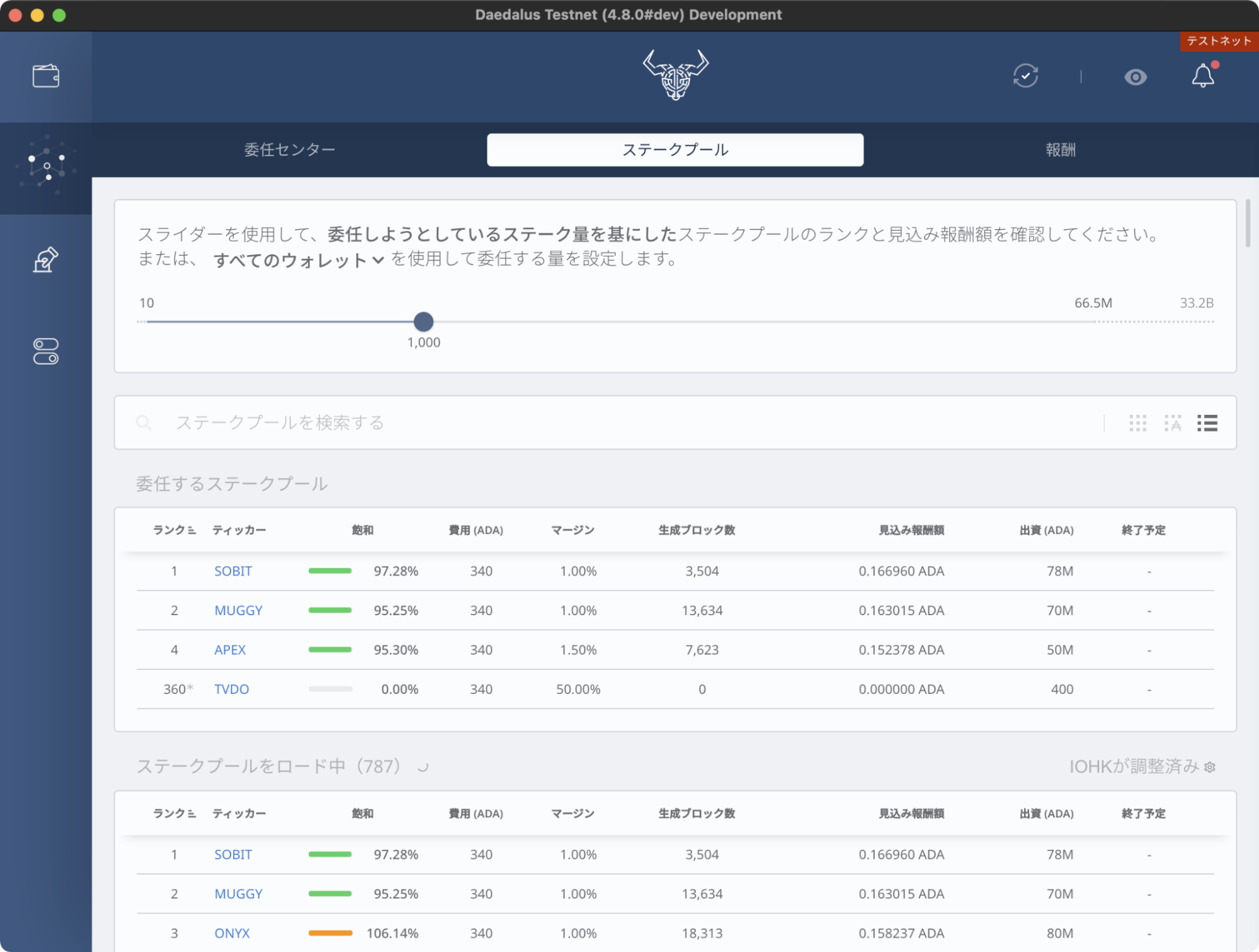
Task: Click the 13,634 blocks value in delegated list
Action: pos(702,610)
